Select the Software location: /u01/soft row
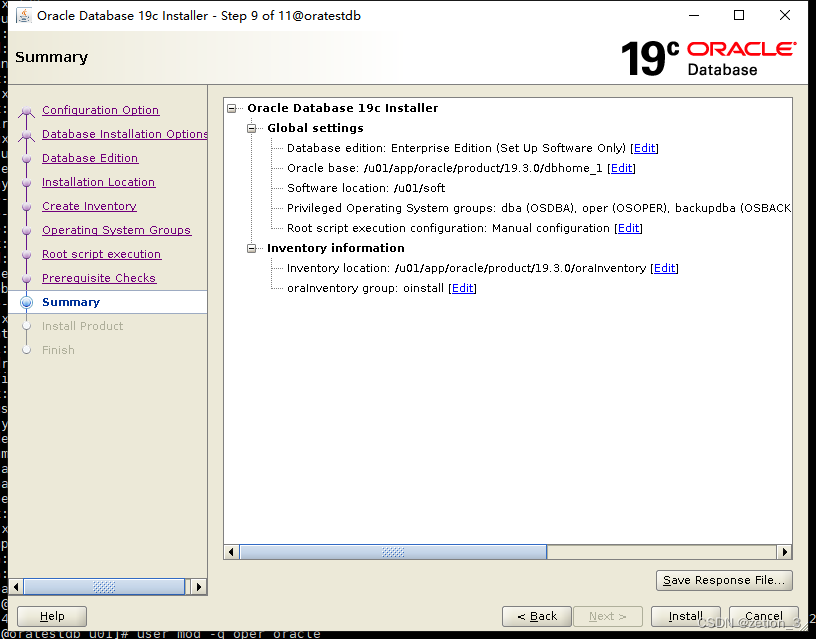This screenshot has width=816, height=639. [x=366, y=188]
